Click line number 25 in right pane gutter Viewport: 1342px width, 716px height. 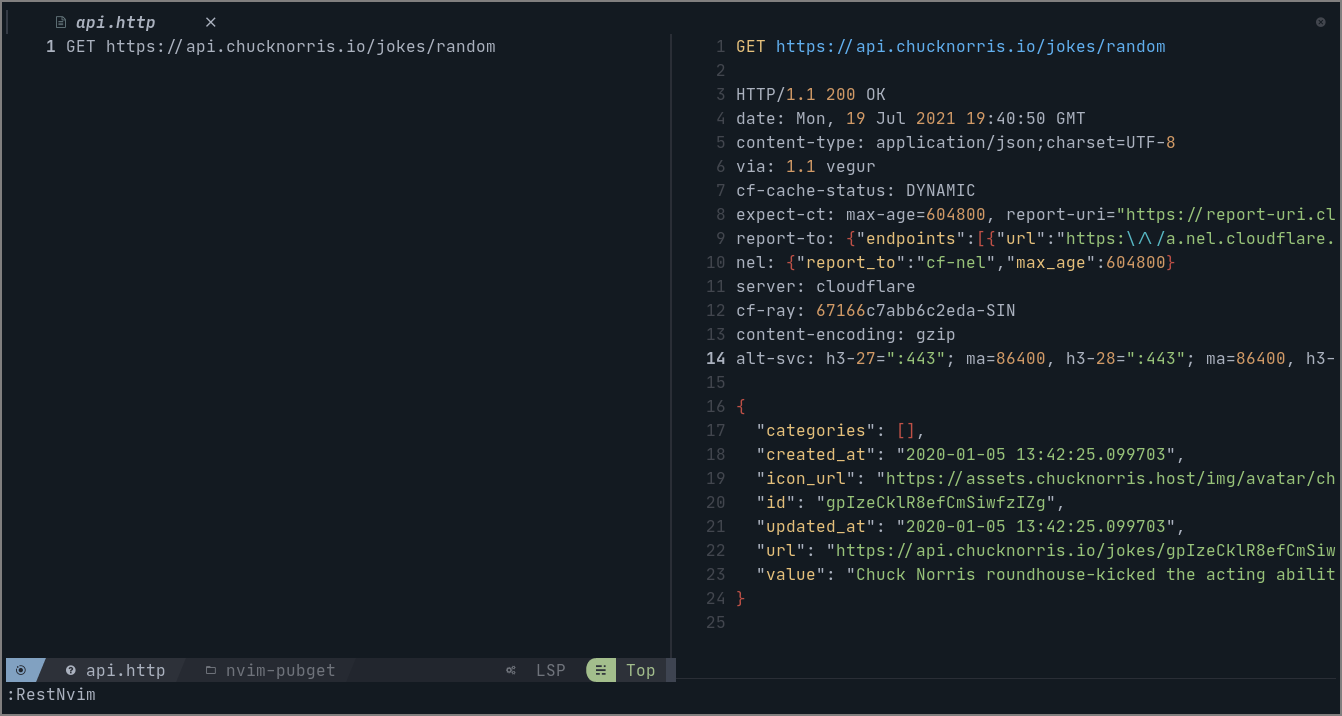pos(716,622)
